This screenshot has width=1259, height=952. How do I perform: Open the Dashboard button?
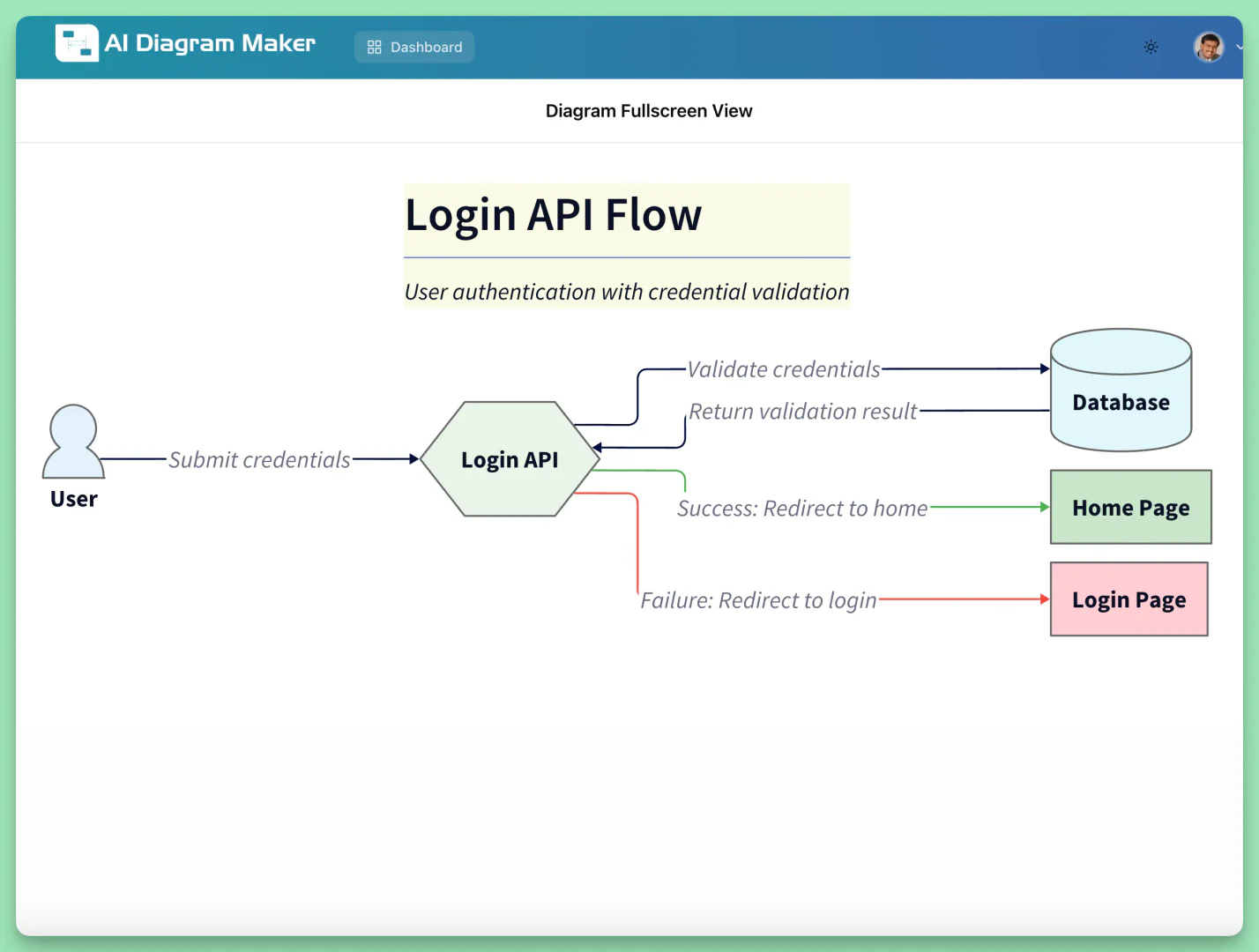click(x=414, y=47)
